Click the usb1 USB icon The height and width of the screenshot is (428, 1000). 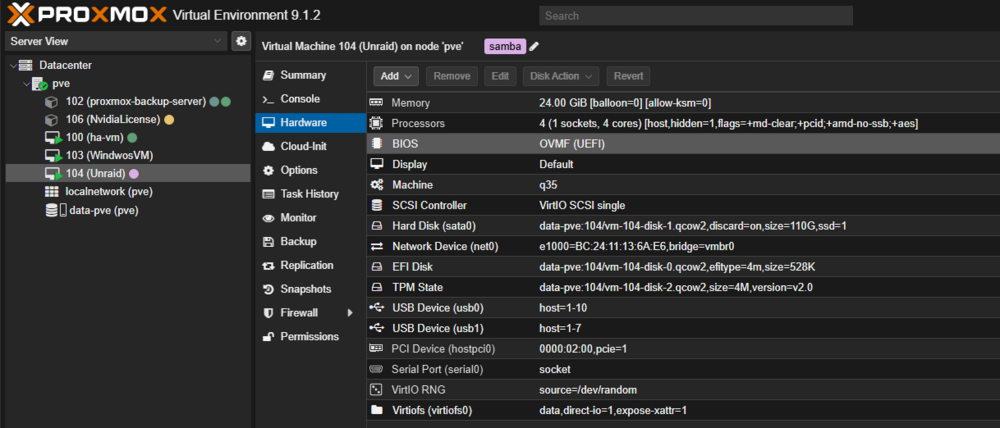tap(376, 328)
